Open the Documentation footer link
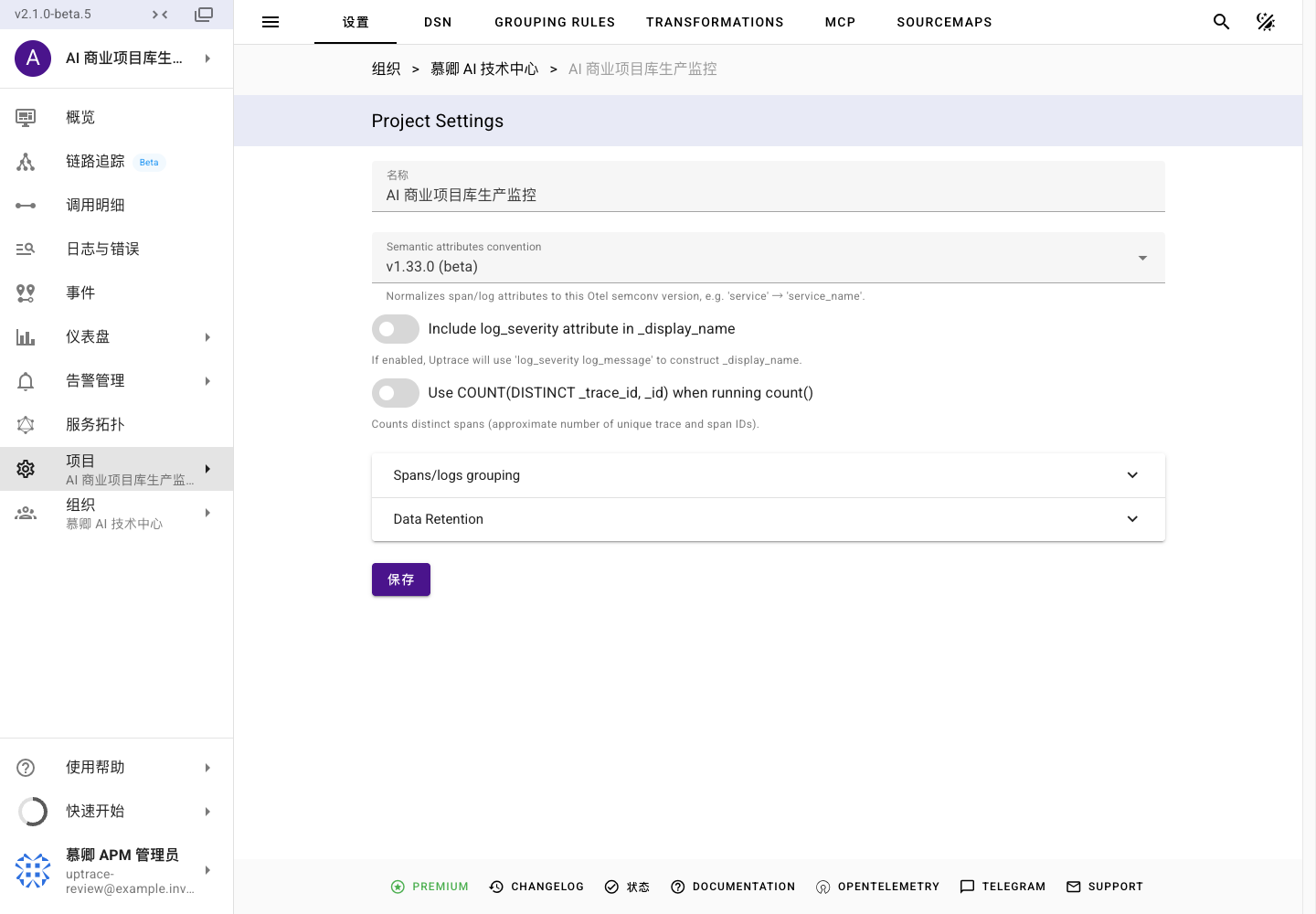1316x914 pixels. [733, 887]
